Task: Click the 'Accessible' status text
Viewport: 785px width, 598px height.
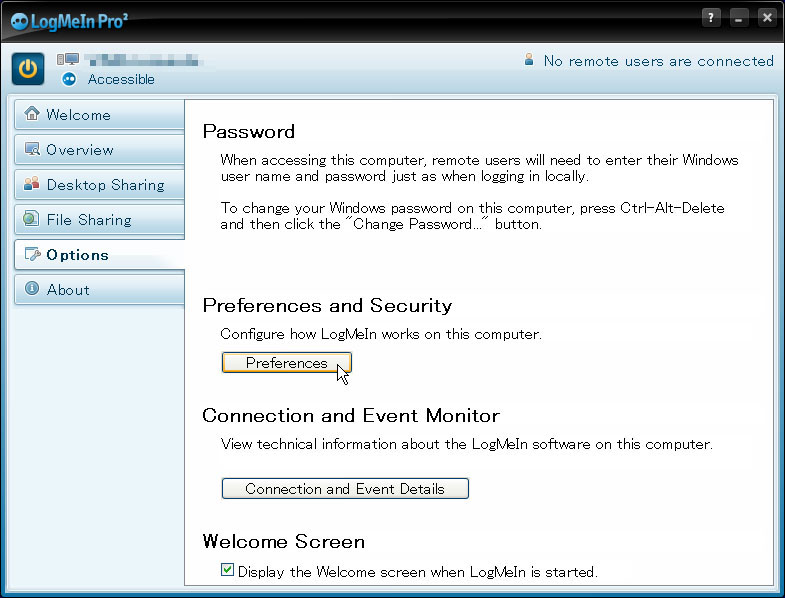Action: 121,79
